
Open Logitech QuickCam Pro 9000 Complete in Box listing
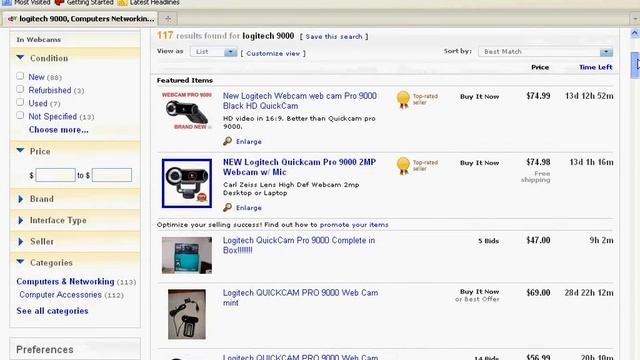(x=299, y=245)
